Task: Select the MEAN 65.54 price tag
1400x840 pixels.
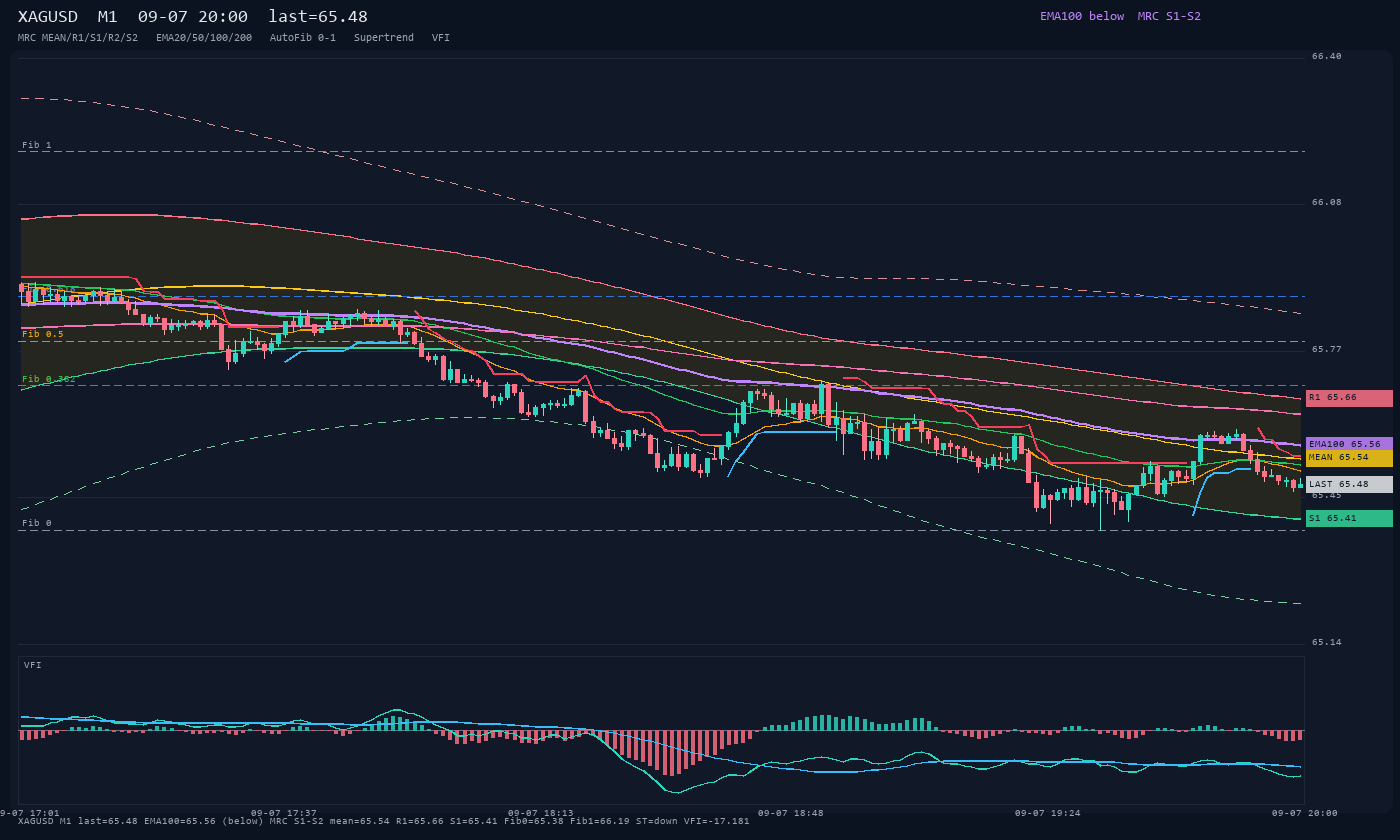Action: [x=1349, y=458]
